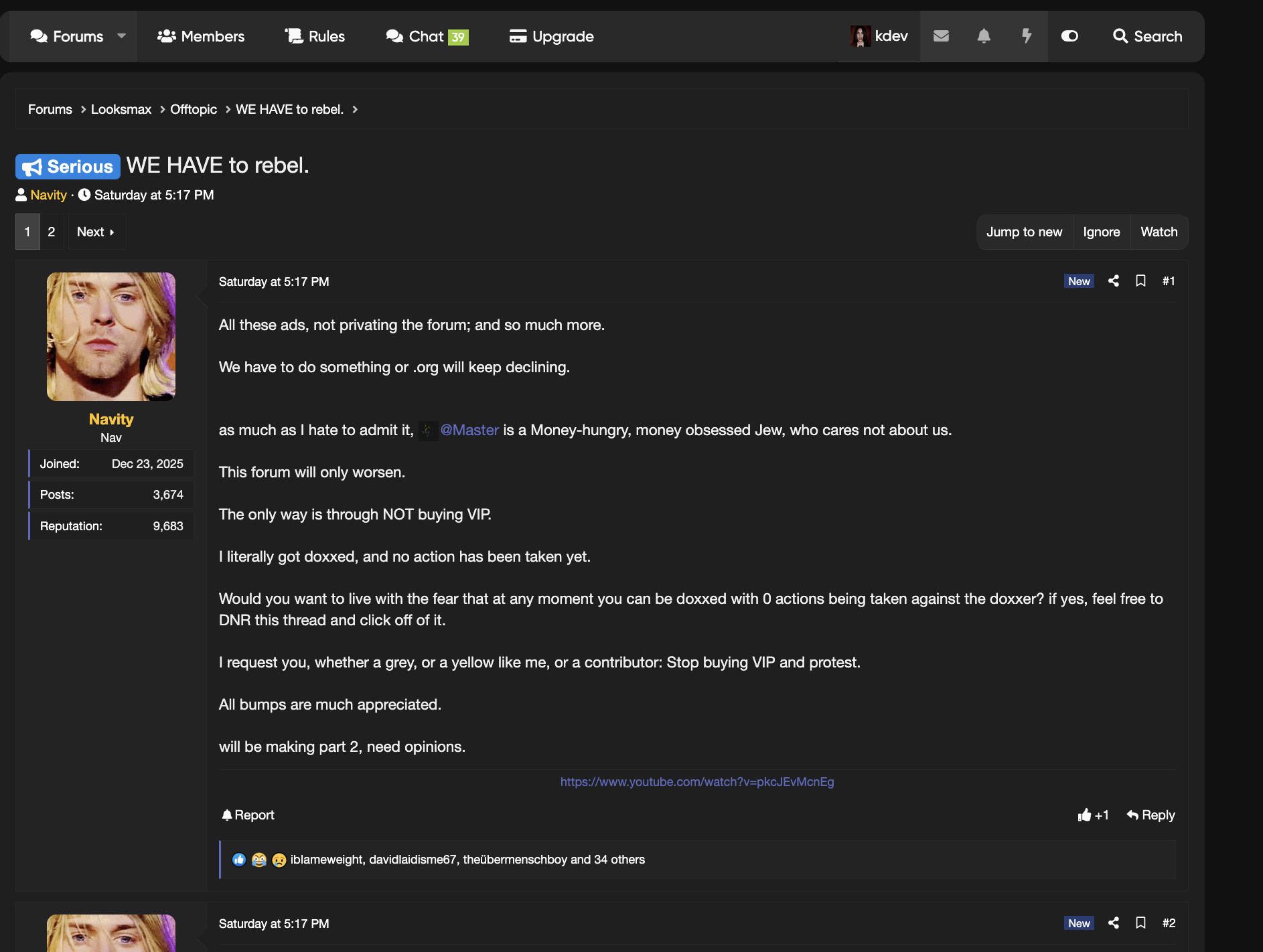Click Next page button

tap(96, 232)
